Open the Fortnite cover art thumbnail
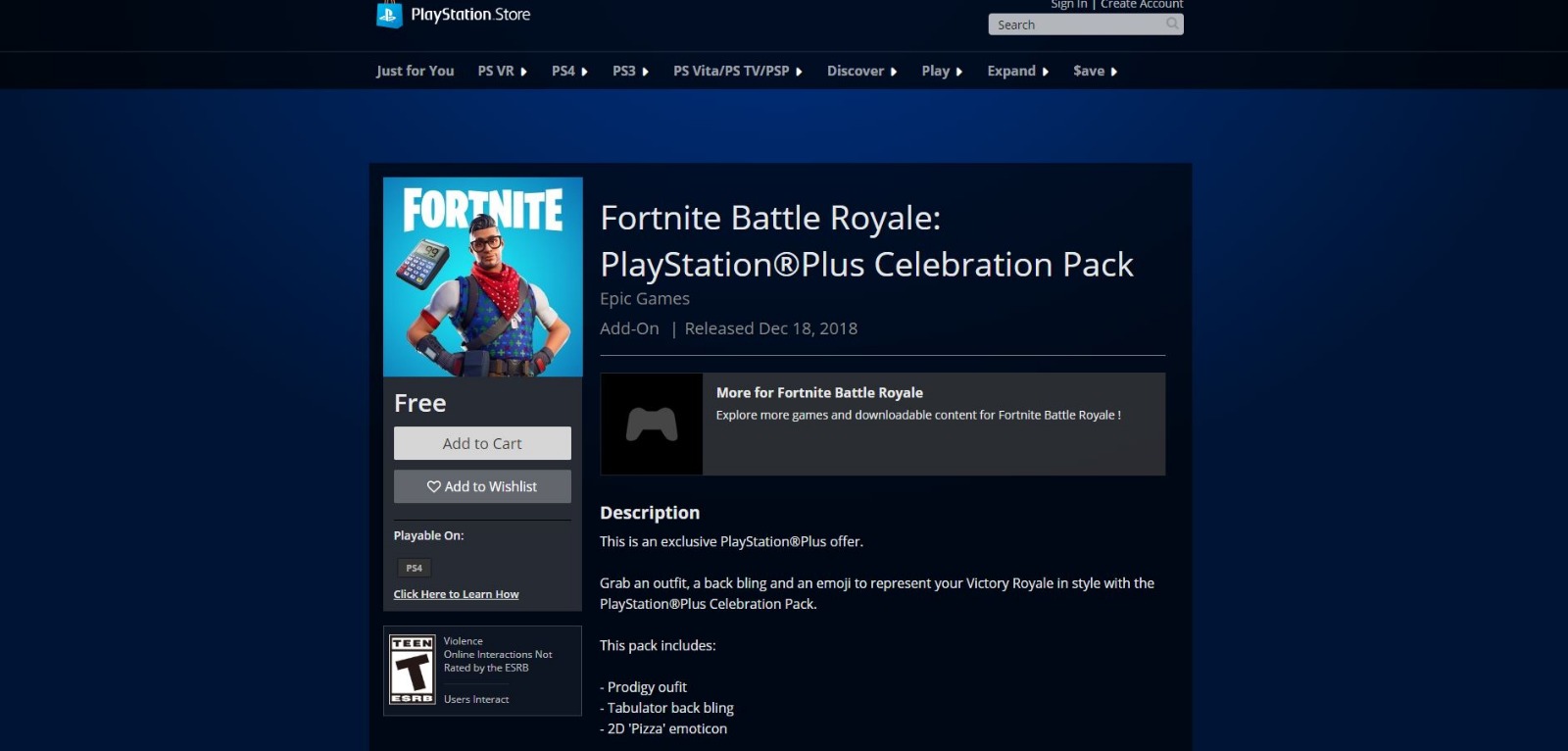The width and height of the screenshot is (1568, 751). tap(483, 276)
